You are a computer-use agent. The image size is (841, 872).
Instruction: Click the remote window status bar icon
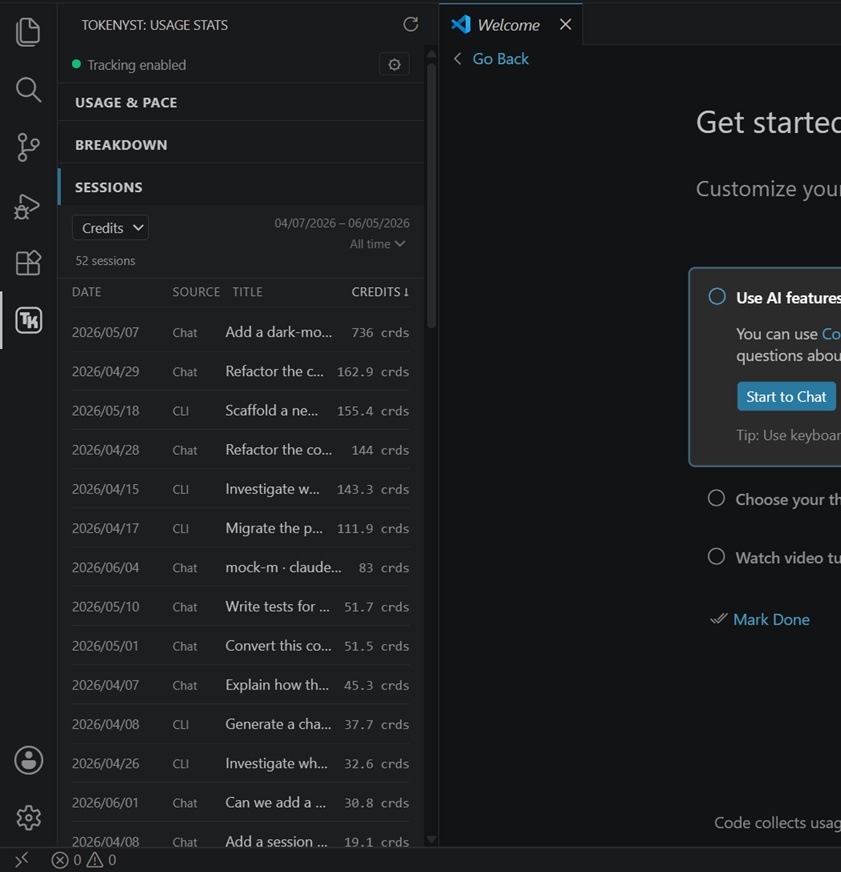(21, 860)
